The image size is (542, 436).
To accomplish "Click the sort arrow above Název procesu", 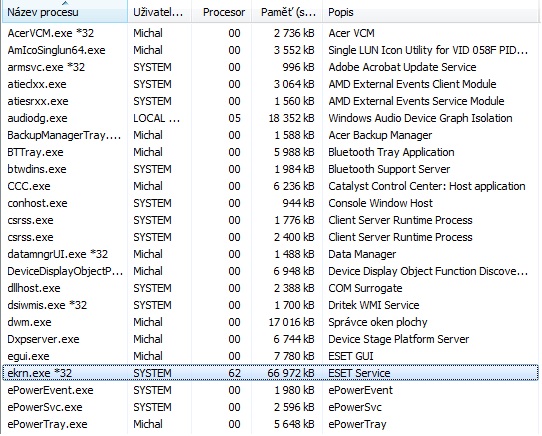I will pyautogui.click(x=65, y=3).
